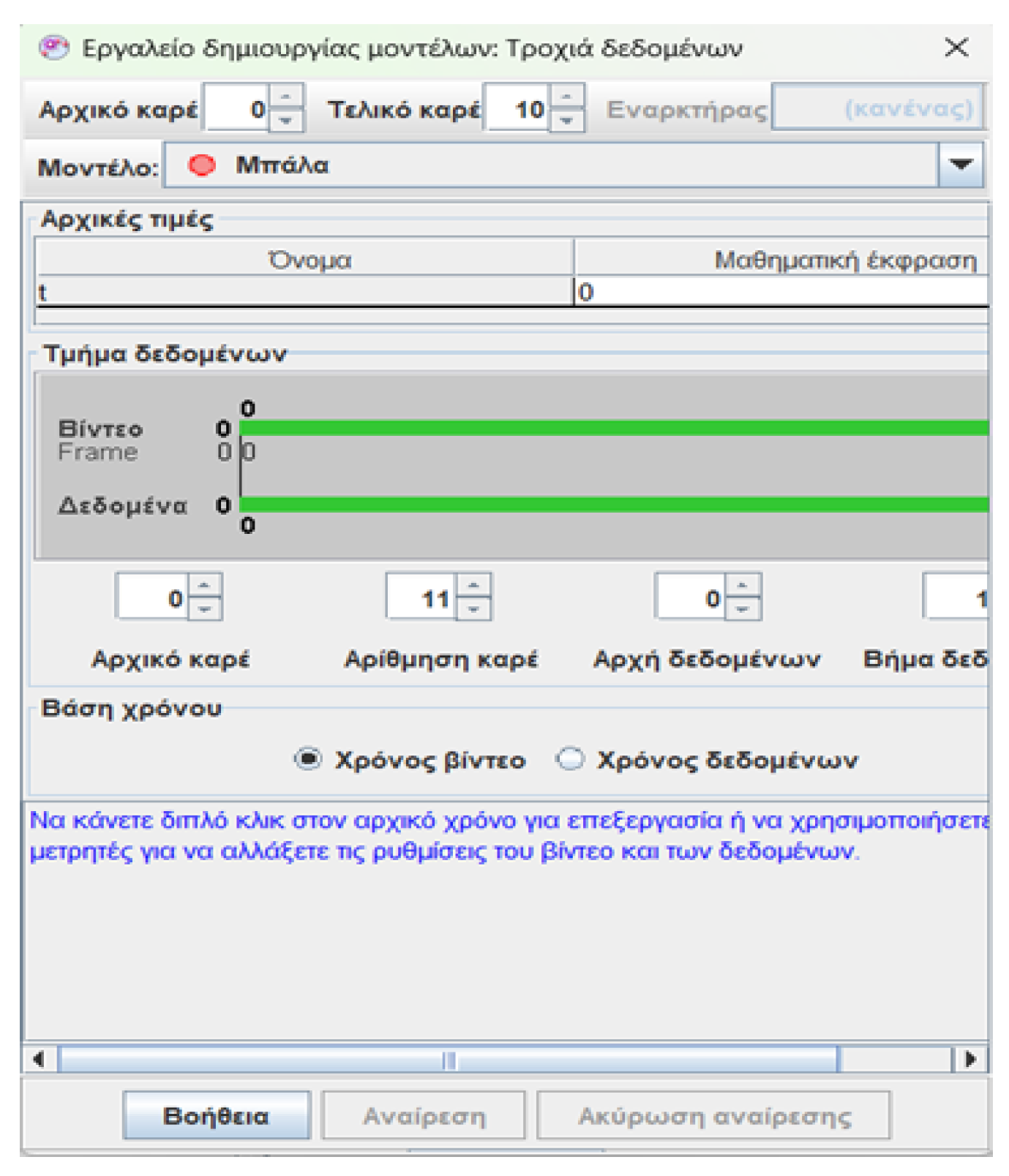Screen dimensions: 1009x1176
Task: Decrease Αρίθμηση καρέ spinner
Action: 473,608
